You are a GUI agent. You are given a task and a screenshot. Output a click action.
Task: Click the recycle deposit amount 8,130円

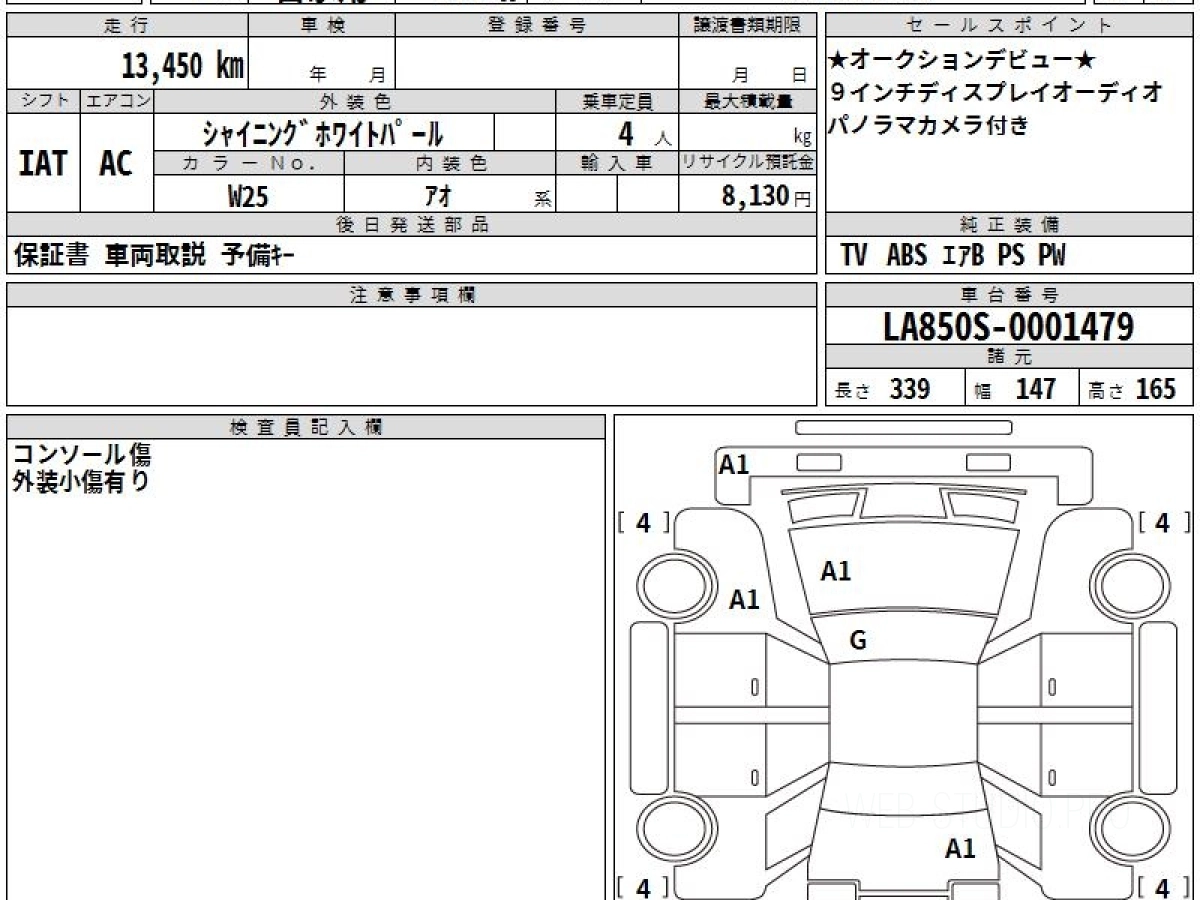coord(766,196)
